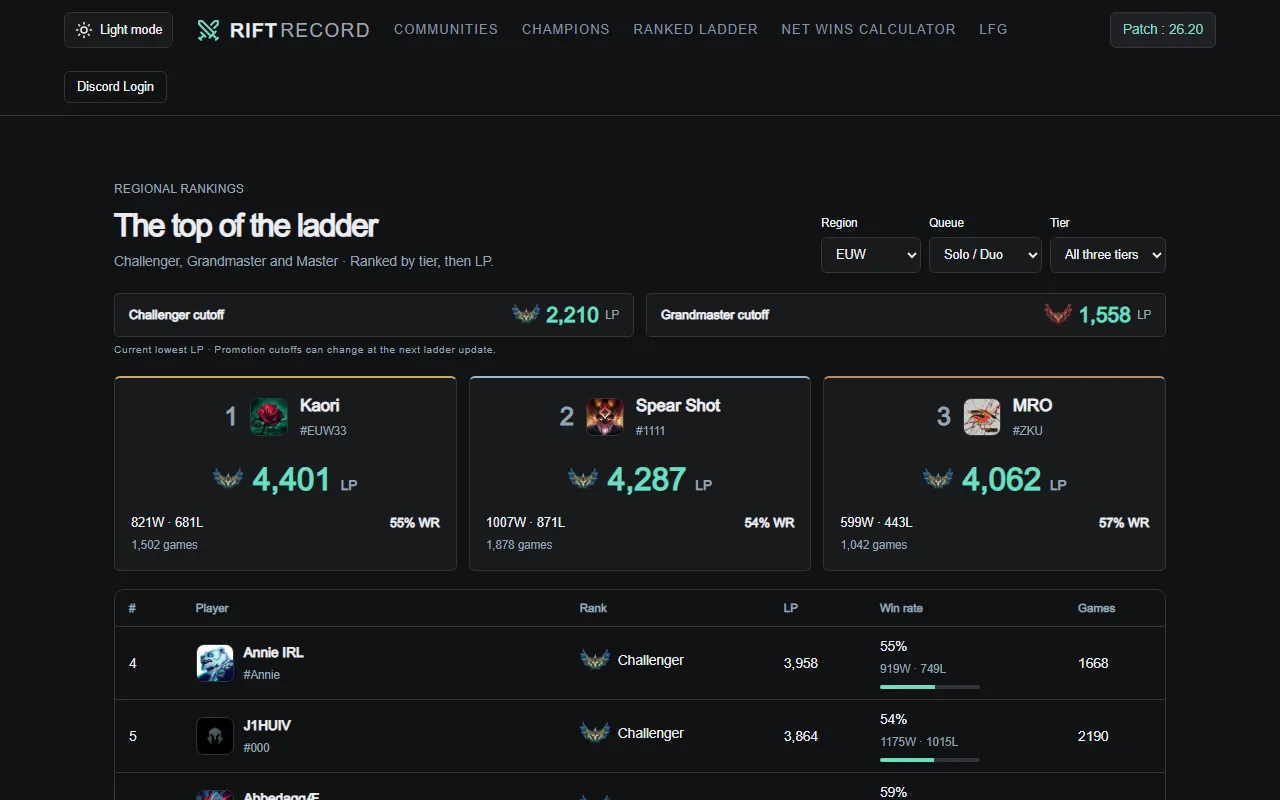Click the Discord Login button
This screenshot has width=1280, height=800.
click(x=115, y=87)
